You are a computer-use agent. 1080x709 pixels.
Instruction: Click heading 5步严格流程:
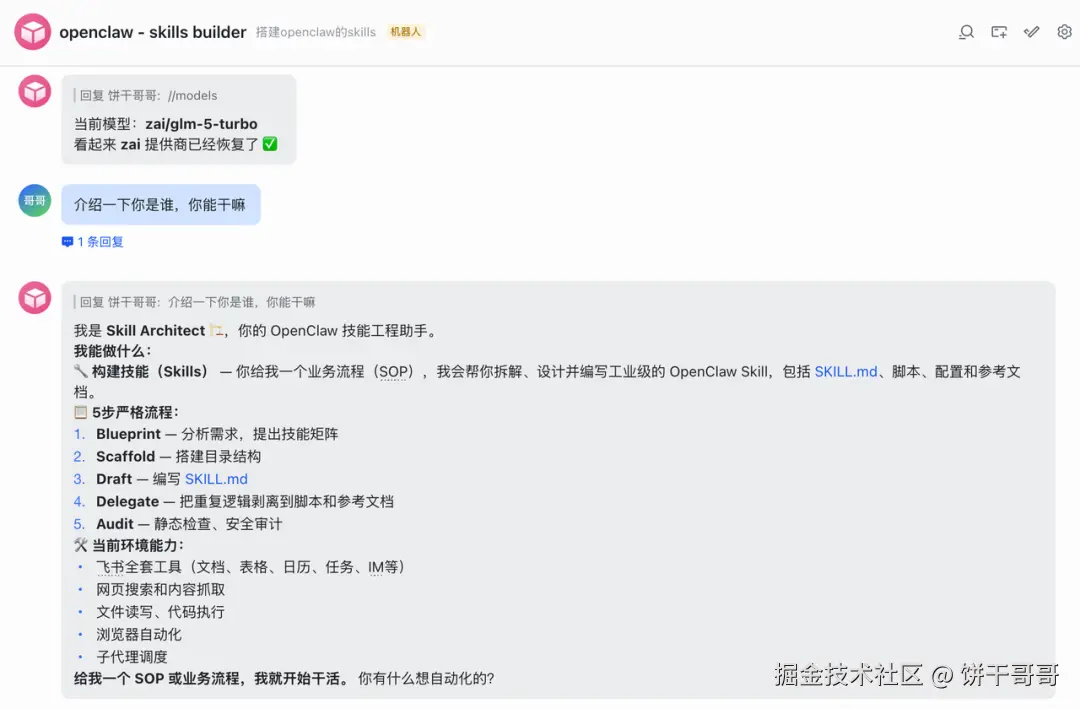pyautogui.click(x=135, y=412)
